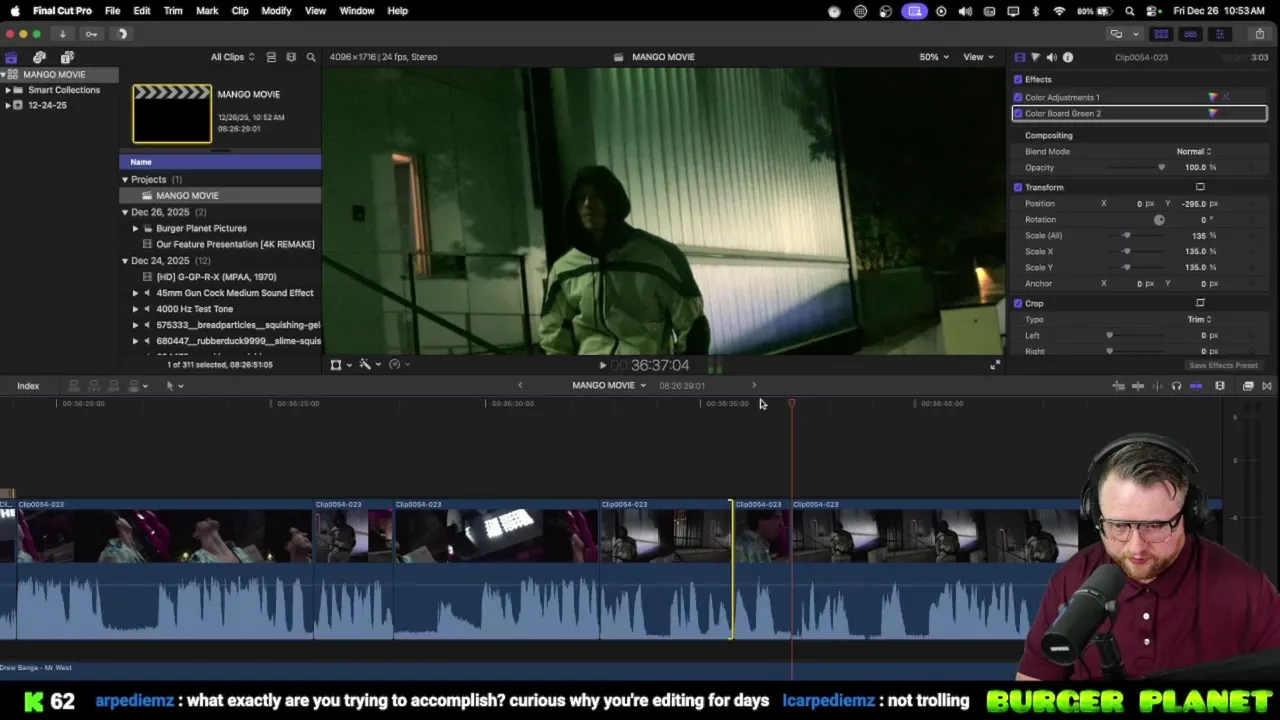Screen dimensions: 1280x720
Task: Toggle browser list view icon
Action: pos(271,57)
